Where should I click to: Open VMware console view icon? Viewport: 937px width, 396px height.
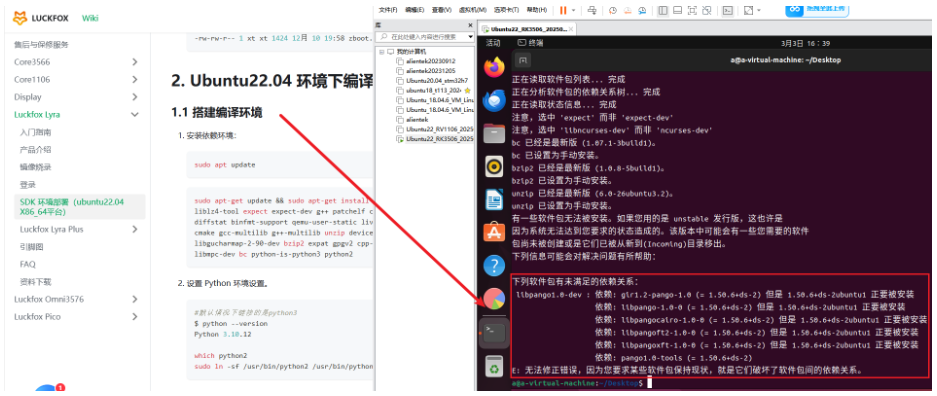point(728,10)
